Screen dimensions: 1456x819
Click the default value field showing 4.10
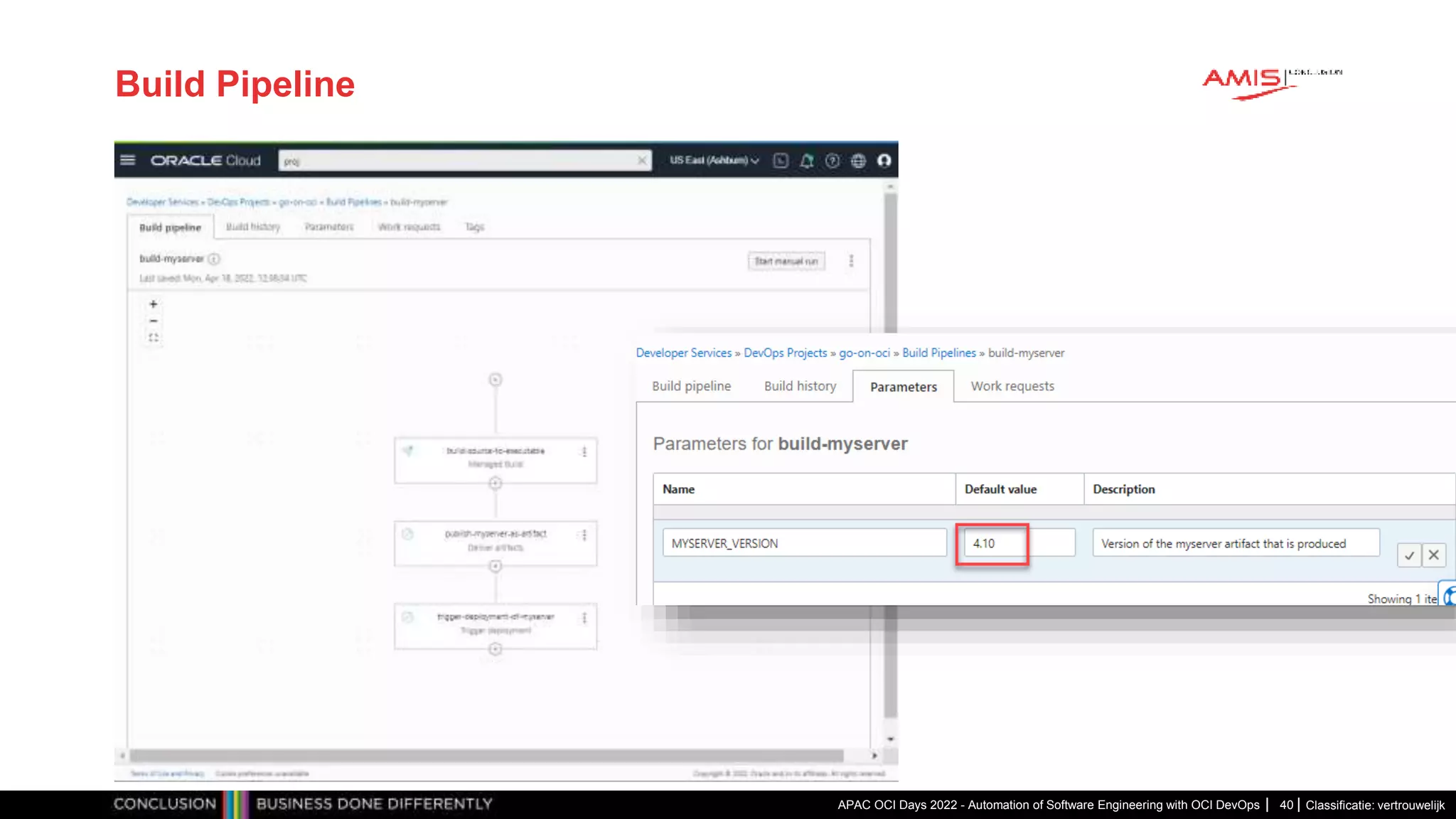pyautogui.click(x=1019, y=543)
